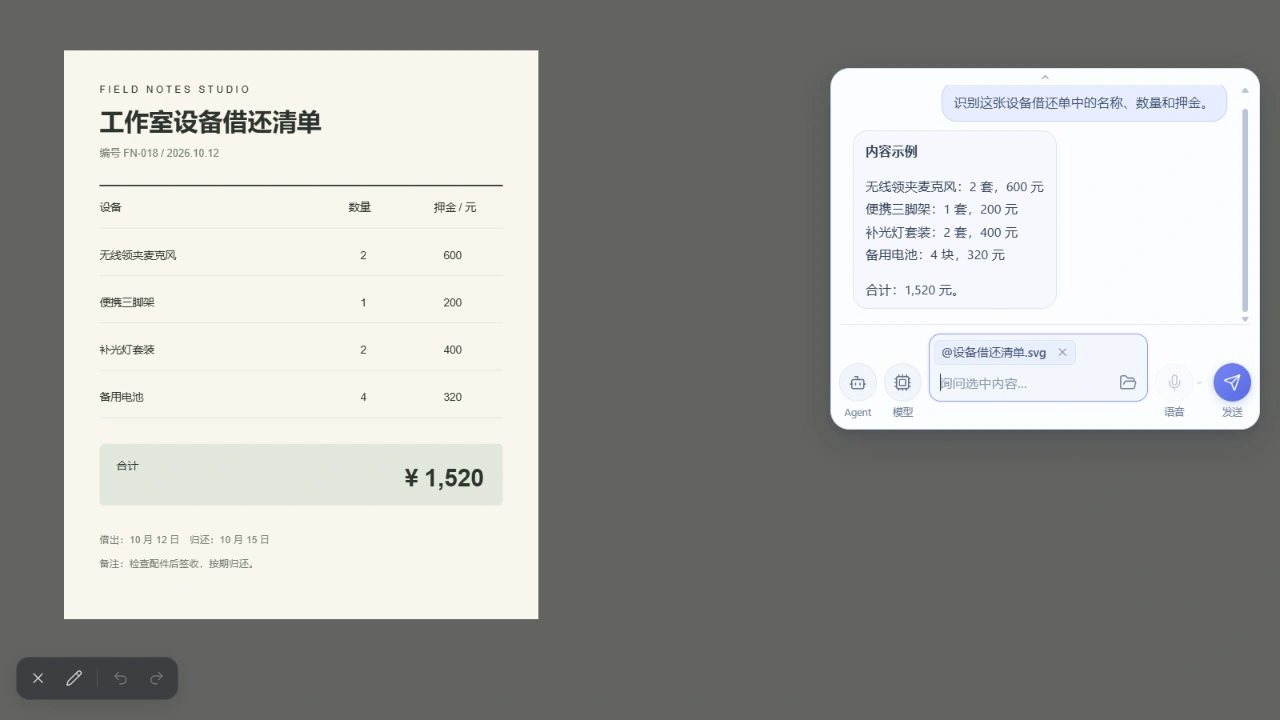Click the total amount ¥ 1,520
This screenshot has height=720, width=1280.
click(x=444, y=478)
